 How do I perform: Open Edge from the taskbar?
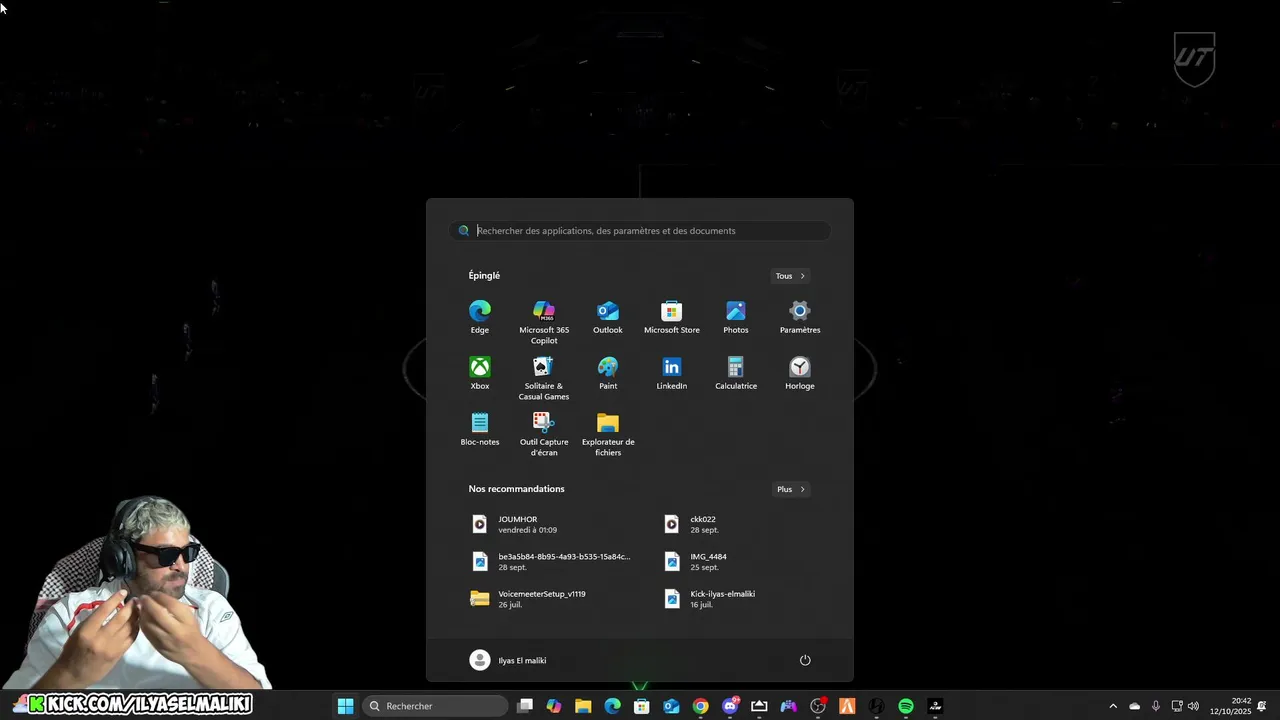click(612, 706)
